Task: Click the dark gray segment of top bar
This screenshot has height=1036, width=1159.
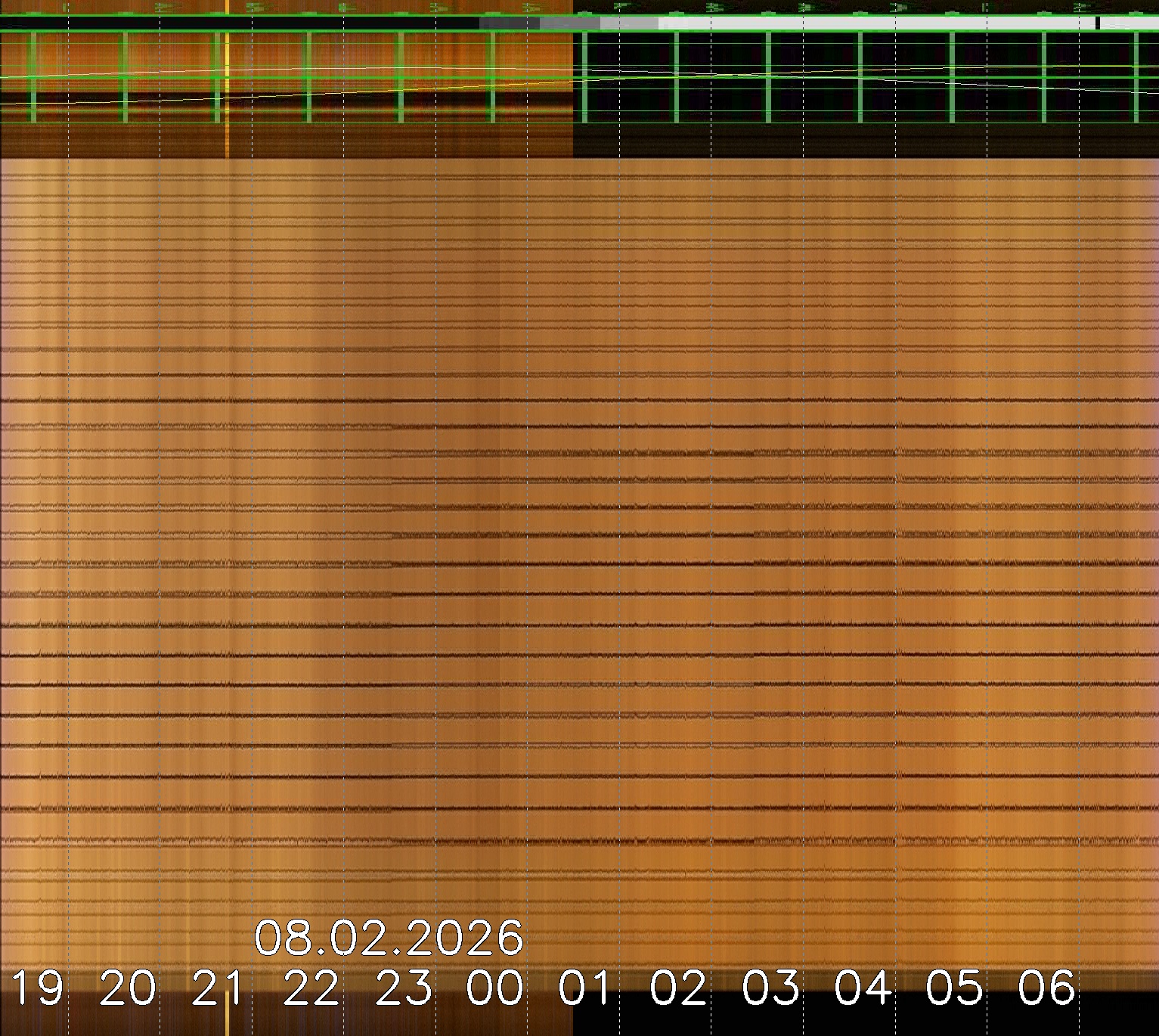Action: point(509,23)
